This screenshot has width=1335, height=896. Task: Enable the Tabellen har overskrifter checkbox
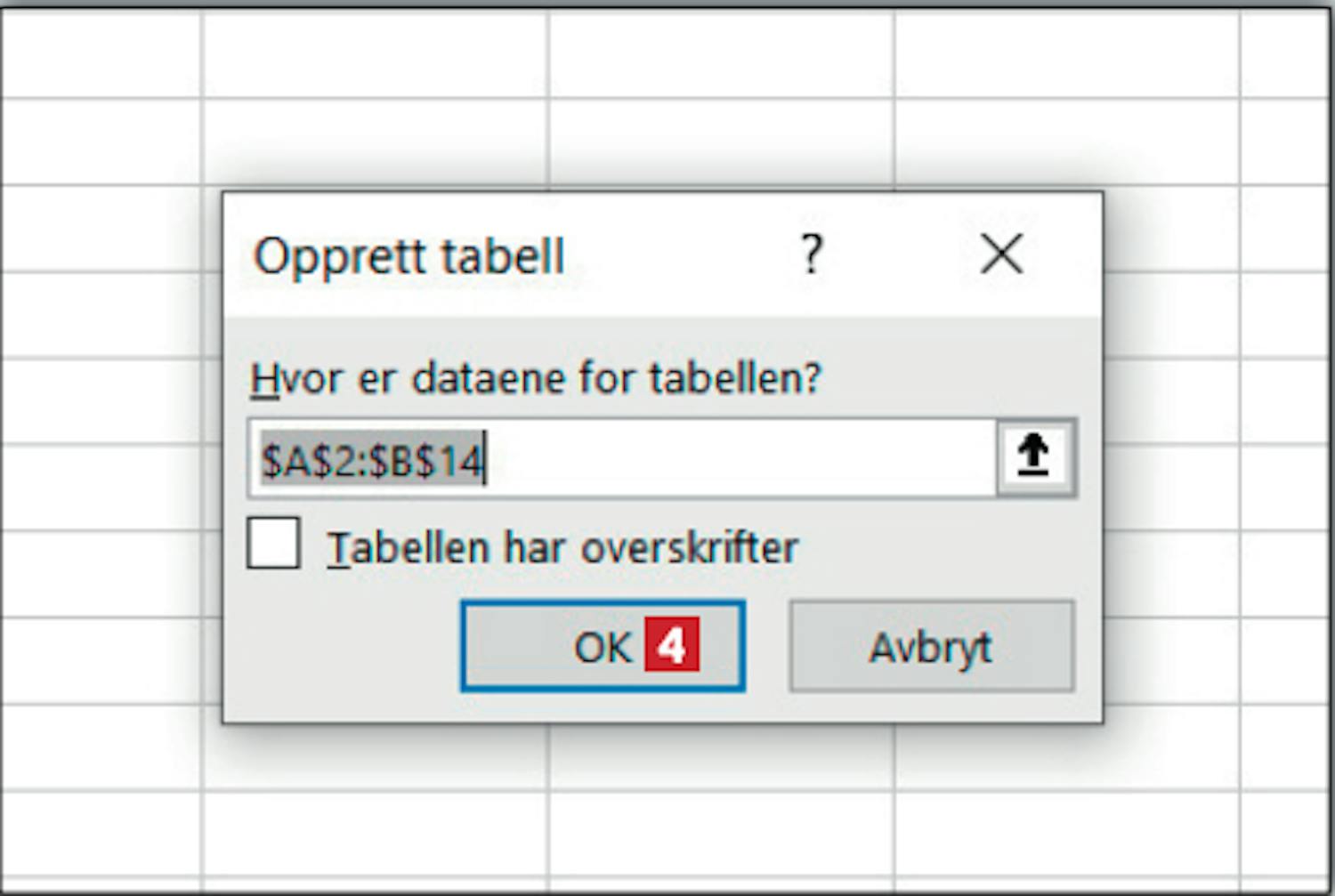273,543
